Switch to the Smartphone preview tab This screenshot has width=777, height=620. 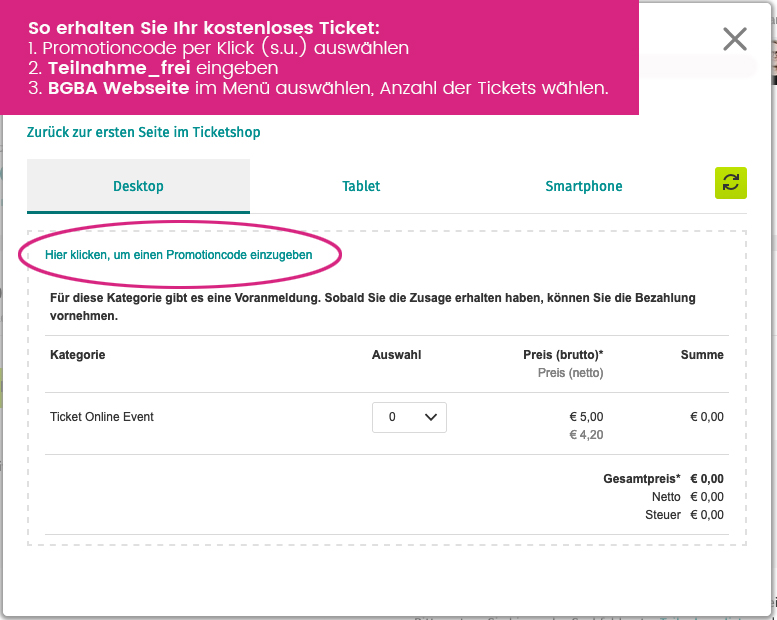point(584,186)
